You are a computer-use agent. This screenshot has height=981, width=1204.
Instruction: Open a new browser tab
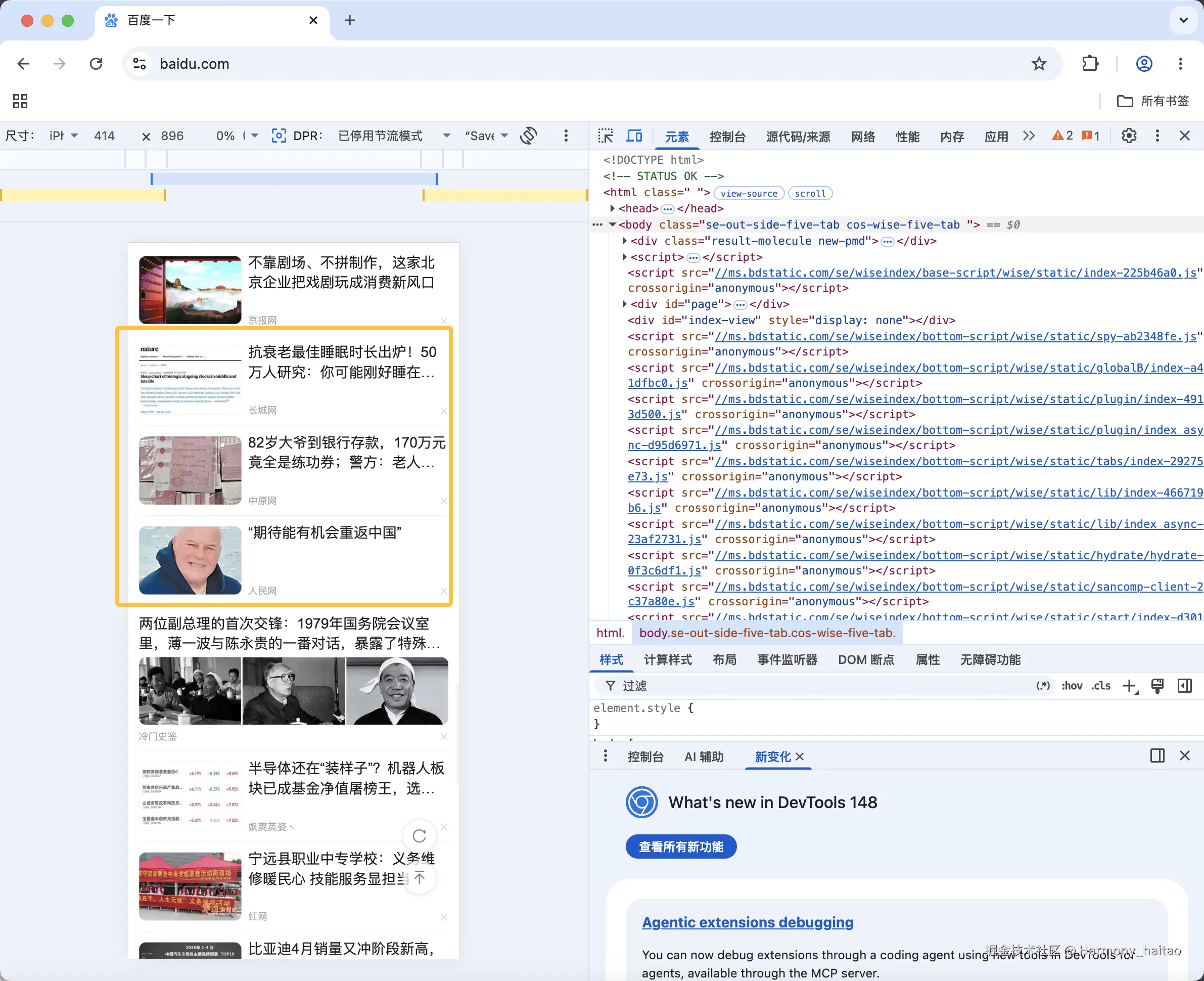tap(350, 20)
